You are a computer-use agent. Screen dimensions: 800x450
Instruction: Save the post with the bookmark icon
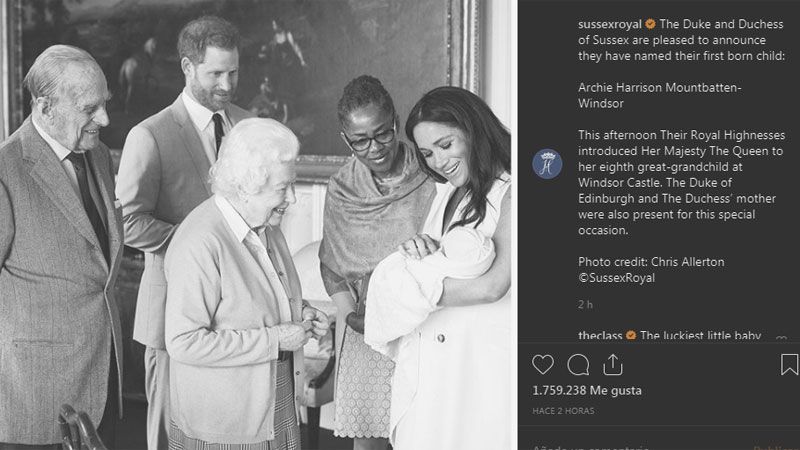789,364
